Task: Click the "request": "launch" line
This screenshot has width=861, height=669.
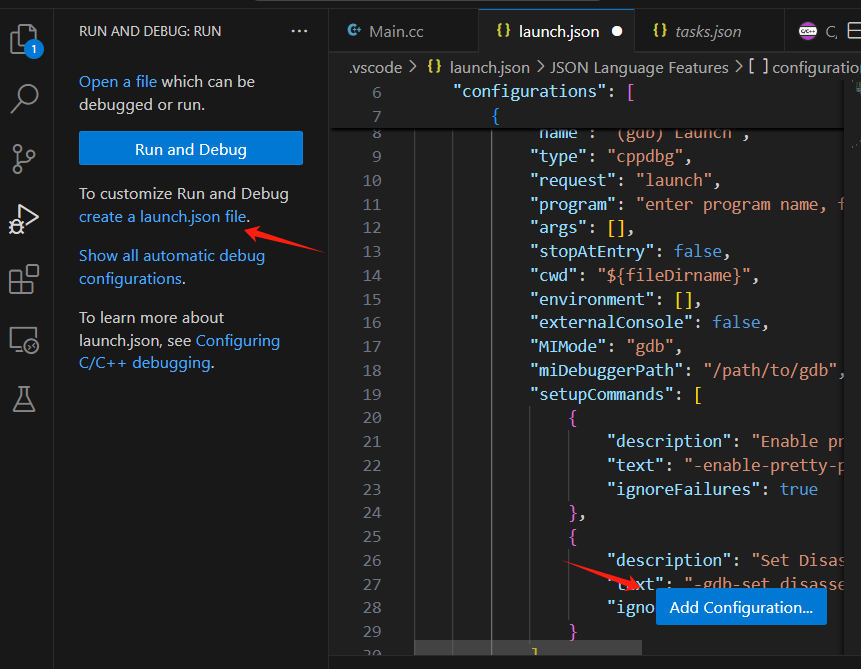Action: [x=624, y=180]
